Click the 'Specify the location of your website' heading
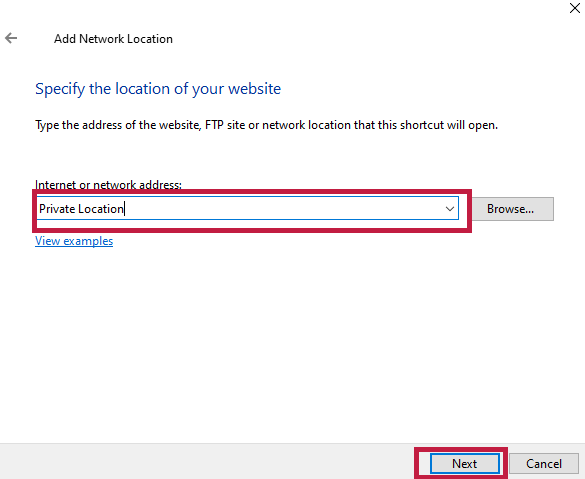585x479 pixels. pyautogui.click(x=158, y=89)
